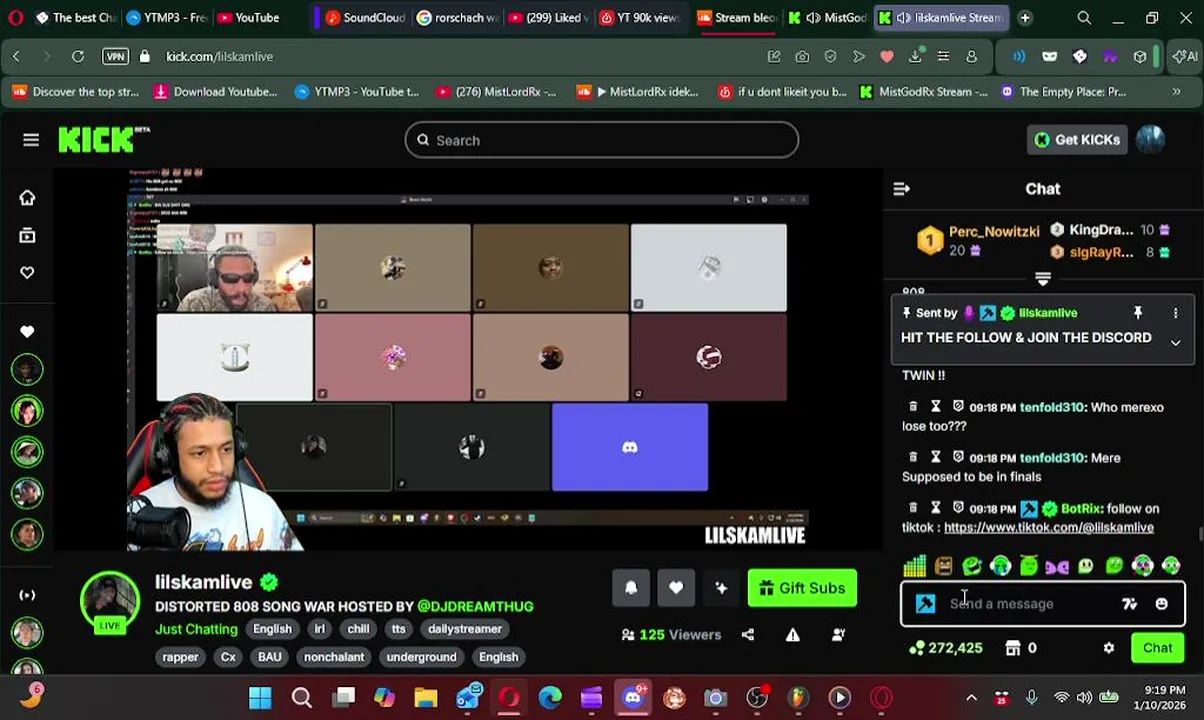Open the tiktok.com/@lilskamlive link in chat
Viewport: 1204px width, 720px height.
[1048, 527]
